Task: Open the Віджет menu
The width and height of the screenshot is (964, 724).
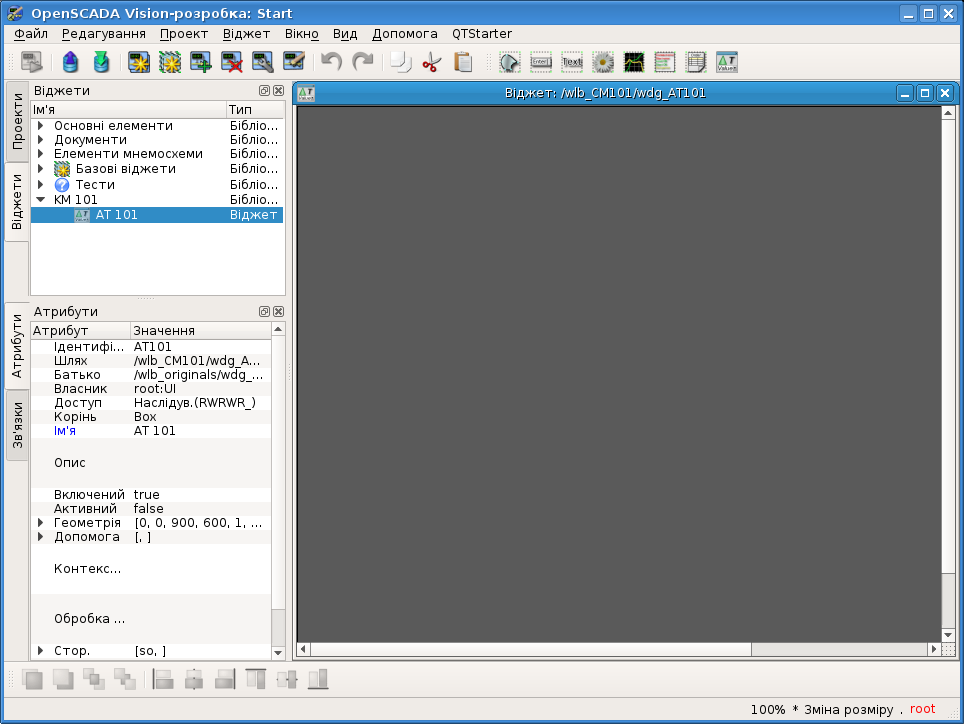Action: coord(246,33)
